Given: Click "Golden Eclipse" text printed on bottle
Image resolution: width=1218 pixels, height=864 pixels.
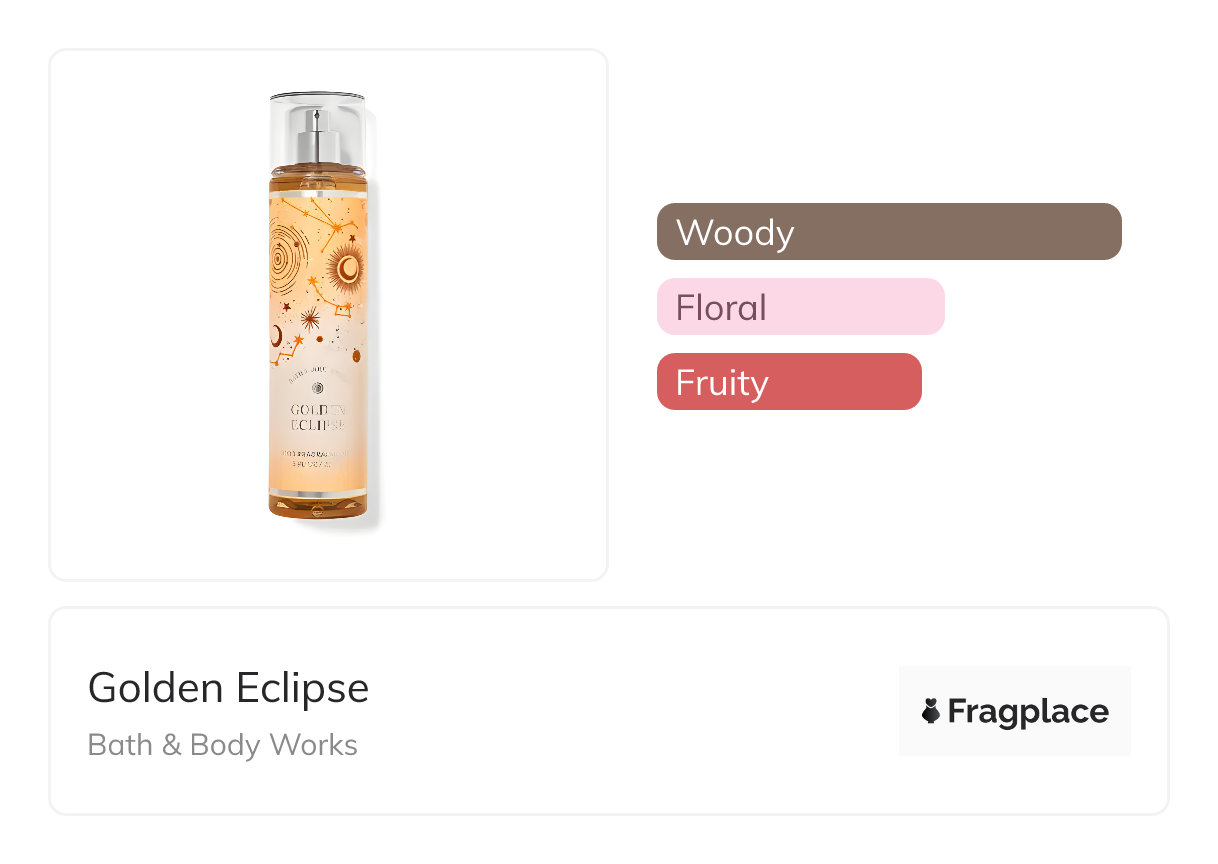Looking at the screenshot, I should [318, 417].
